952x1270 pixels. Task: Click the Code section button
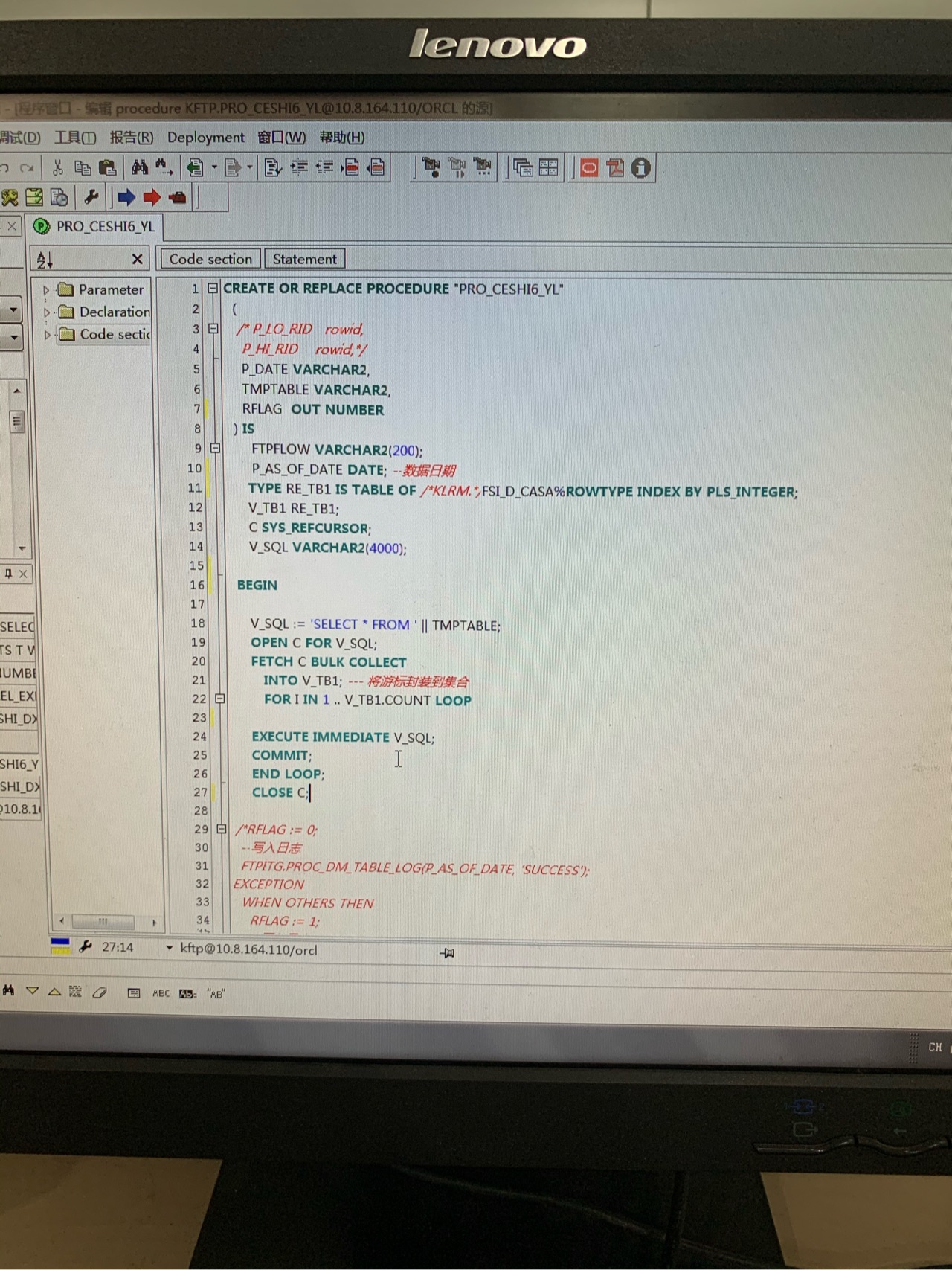tap(210, 259)
